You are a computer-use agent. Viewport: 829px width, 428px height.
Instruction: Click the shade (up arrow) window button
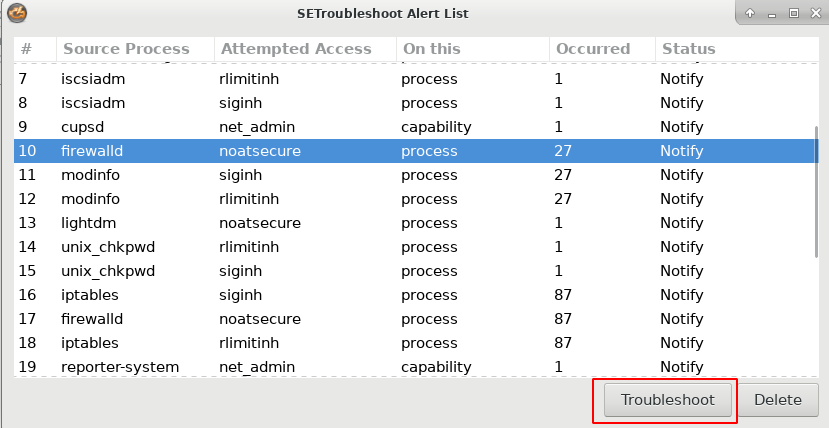(x=751, y=14)
